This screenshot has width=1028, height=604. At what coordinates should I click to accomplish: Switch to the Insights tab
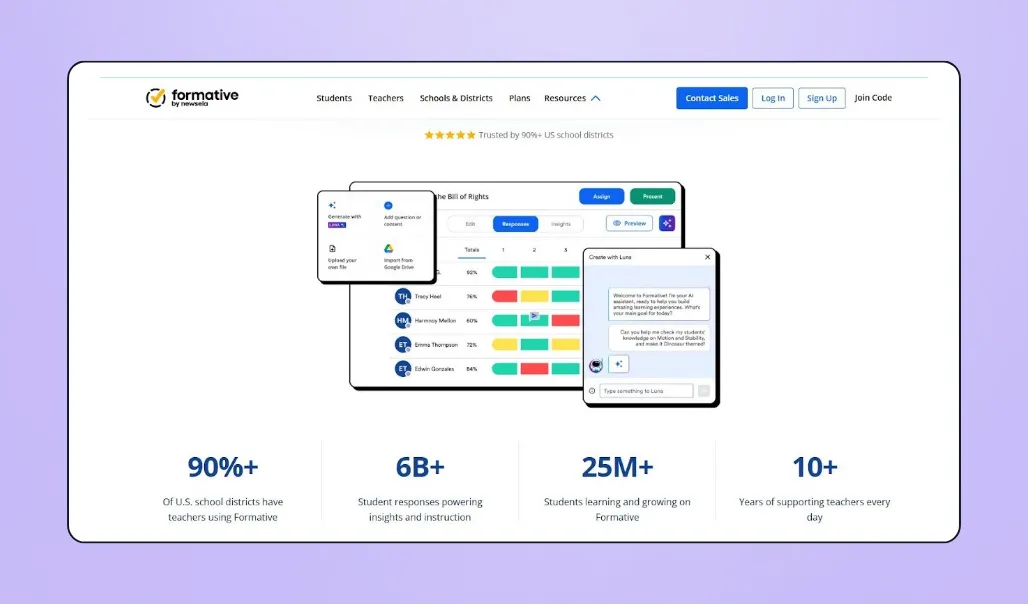(x=562, y=224)
